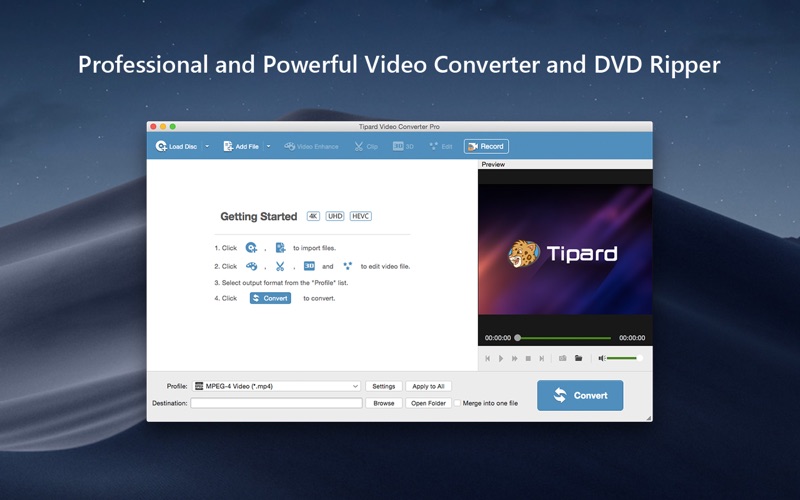Open Video Enhance in the toolbar
This screenshot has height=500, width=800.
(x=311, y=146)
